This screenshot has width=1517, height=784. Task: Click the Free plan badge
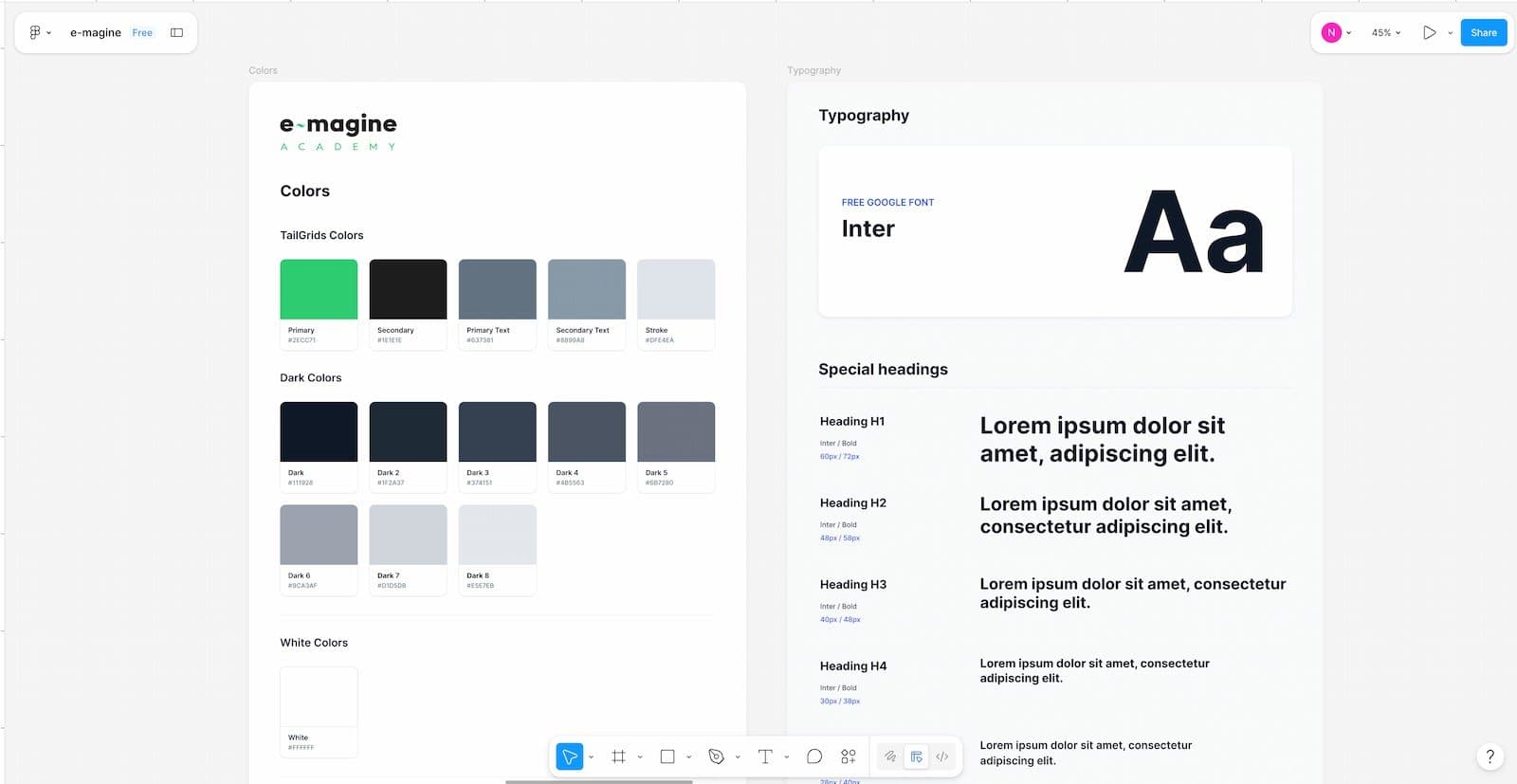point(142,32)
